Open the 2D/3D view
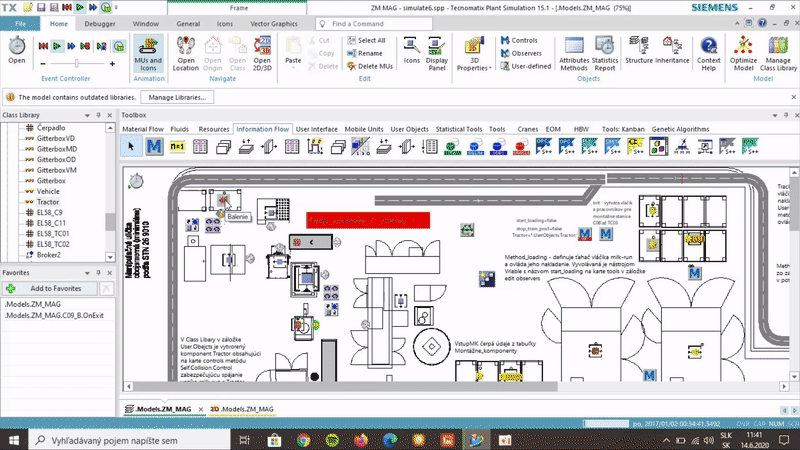This screenshot has width=800, height=450. click(x=262, y=54)
